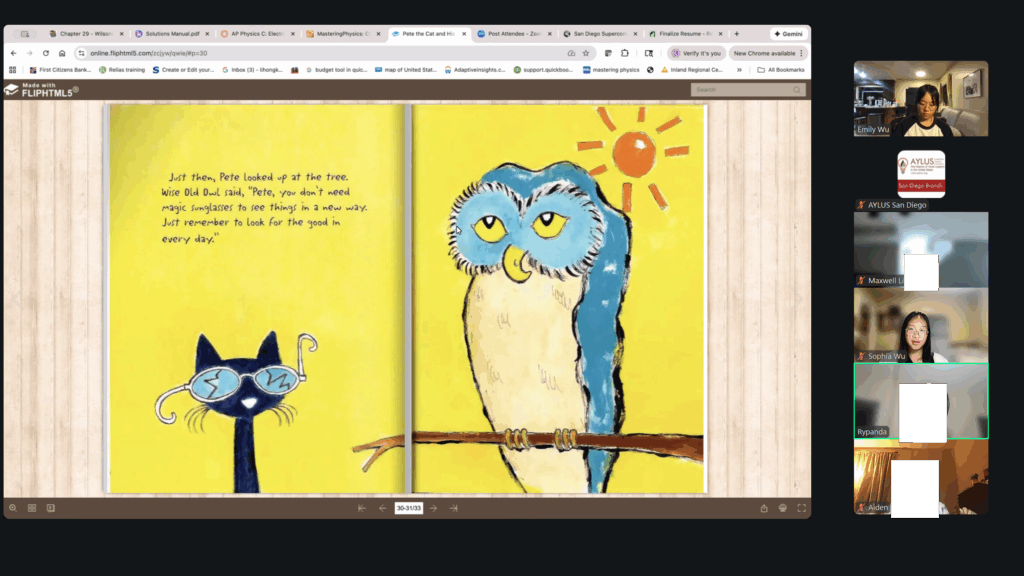Go to the first page of the flipbook
This screenshot has width=1024, height=576.
(x=362, y=508)
